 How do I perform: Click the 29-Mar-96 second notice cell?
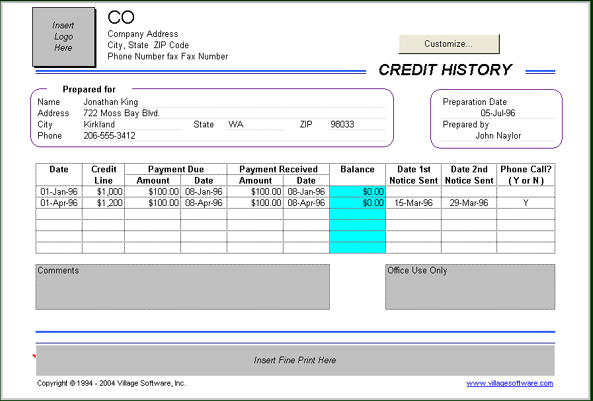469,203
